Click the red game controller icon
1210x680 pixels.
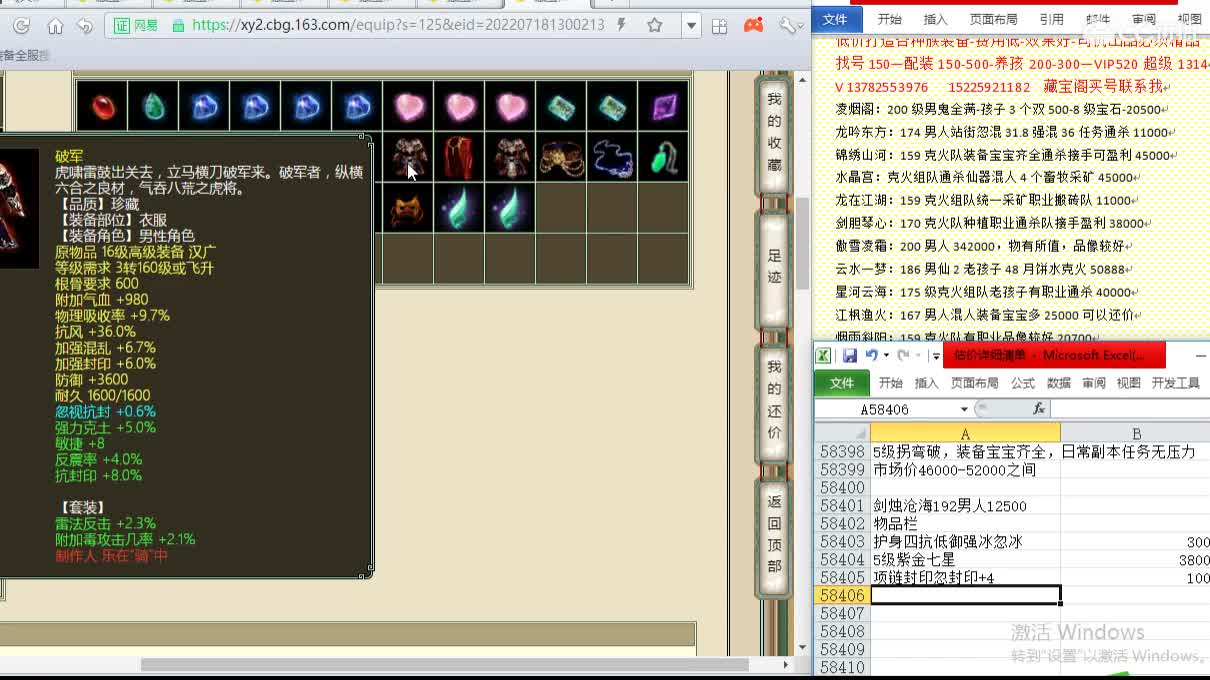click(755, 25)
